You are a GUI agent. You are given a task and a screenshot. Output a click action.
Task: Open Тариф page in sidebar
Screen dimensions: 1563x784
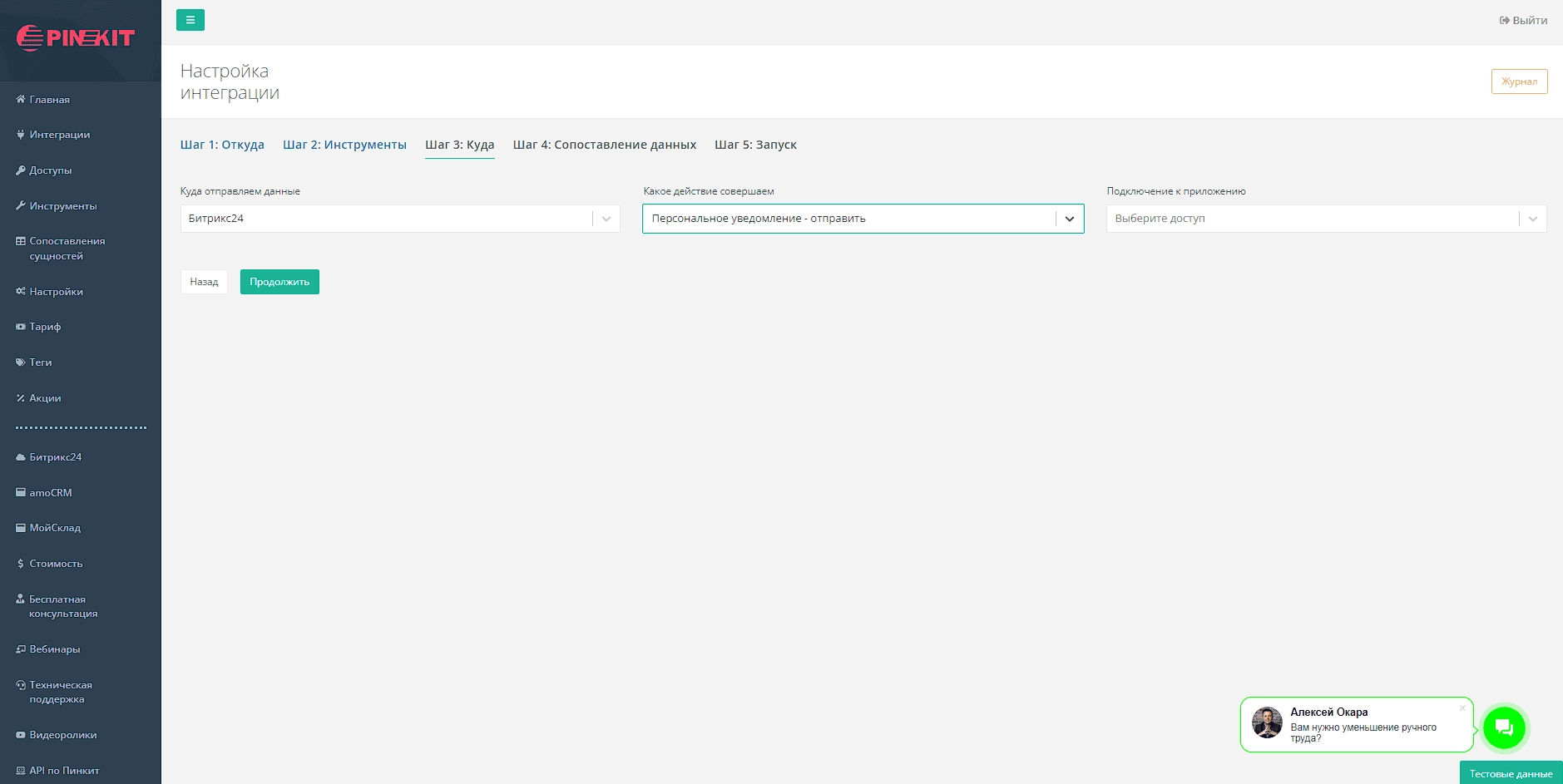[45, 327]
